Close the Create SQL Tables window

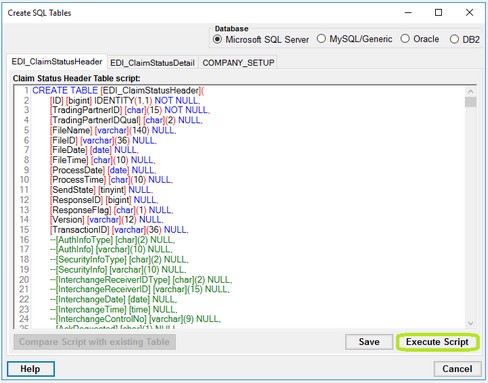point(469,13)
